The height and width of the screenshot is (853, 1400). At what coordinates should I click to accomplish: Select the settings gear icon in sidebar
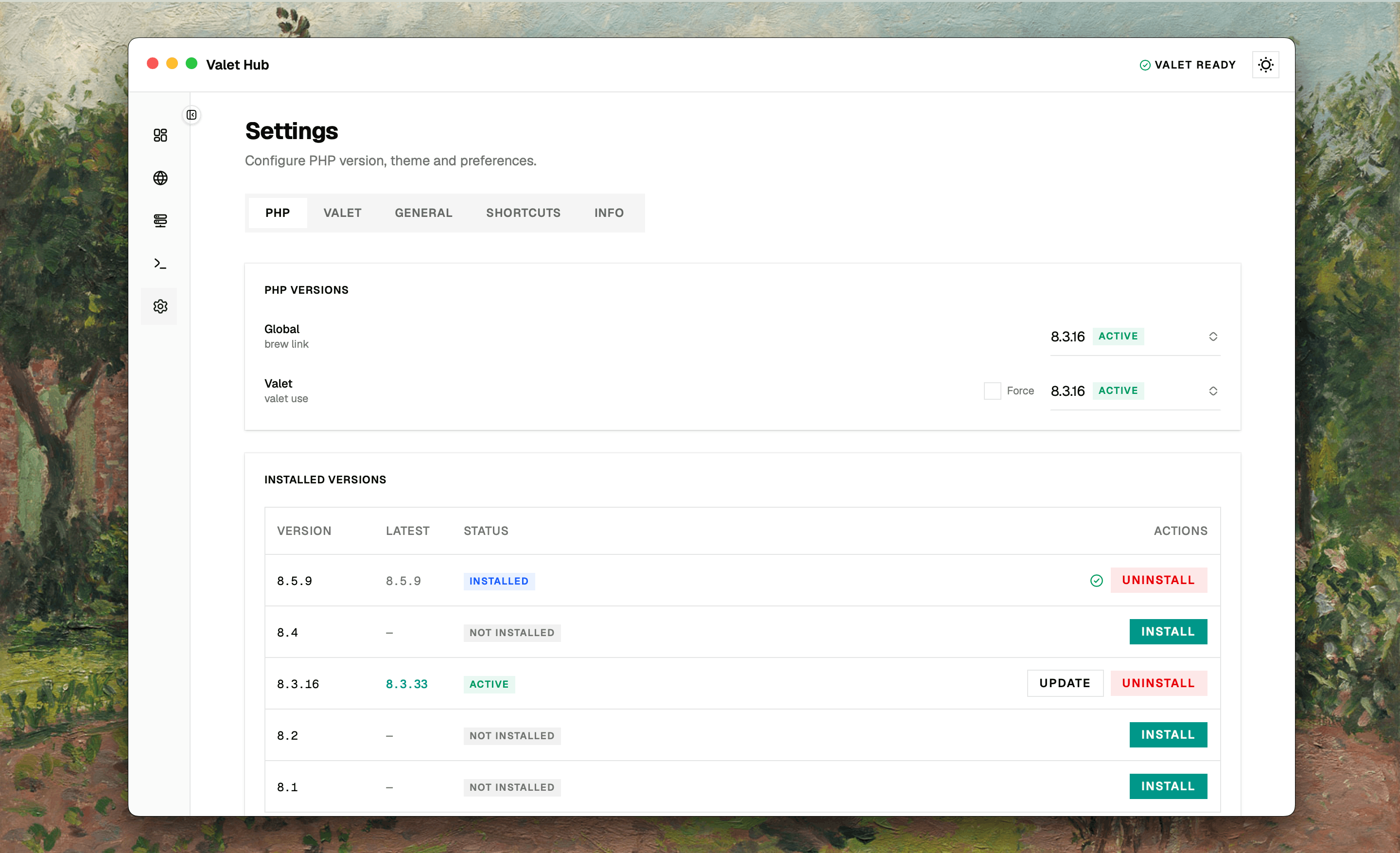point(160,306)
